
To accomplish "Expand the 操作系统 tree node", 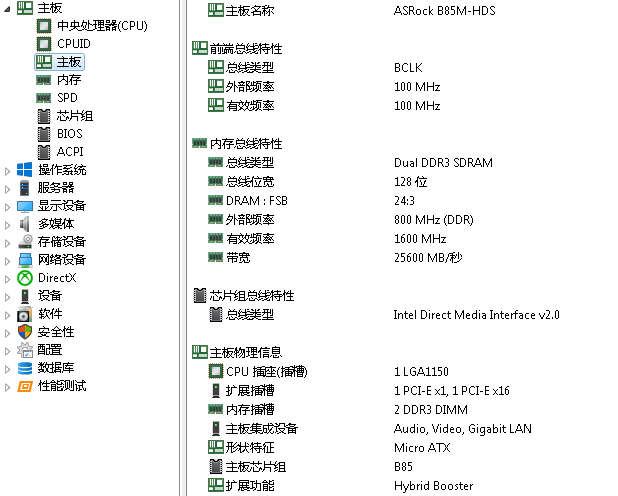I will point(7,171).
